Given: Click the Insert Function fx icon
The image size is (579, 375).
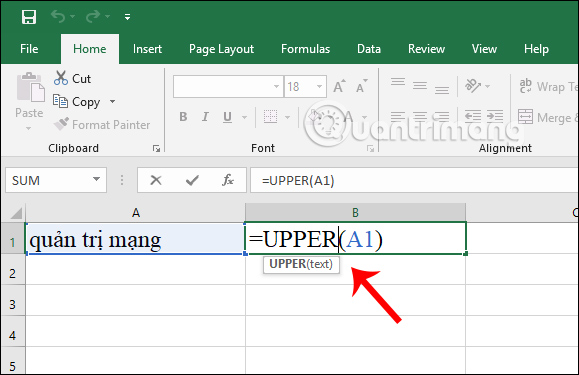Looking at the screenshot, I should pos(228,180).
